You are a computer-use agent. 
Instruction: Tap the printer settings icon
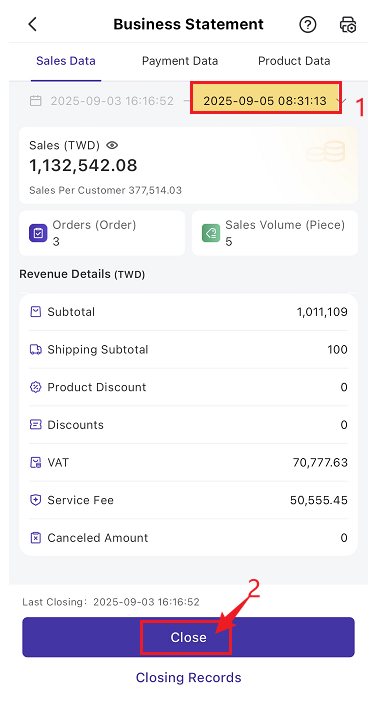coord(348,25)
